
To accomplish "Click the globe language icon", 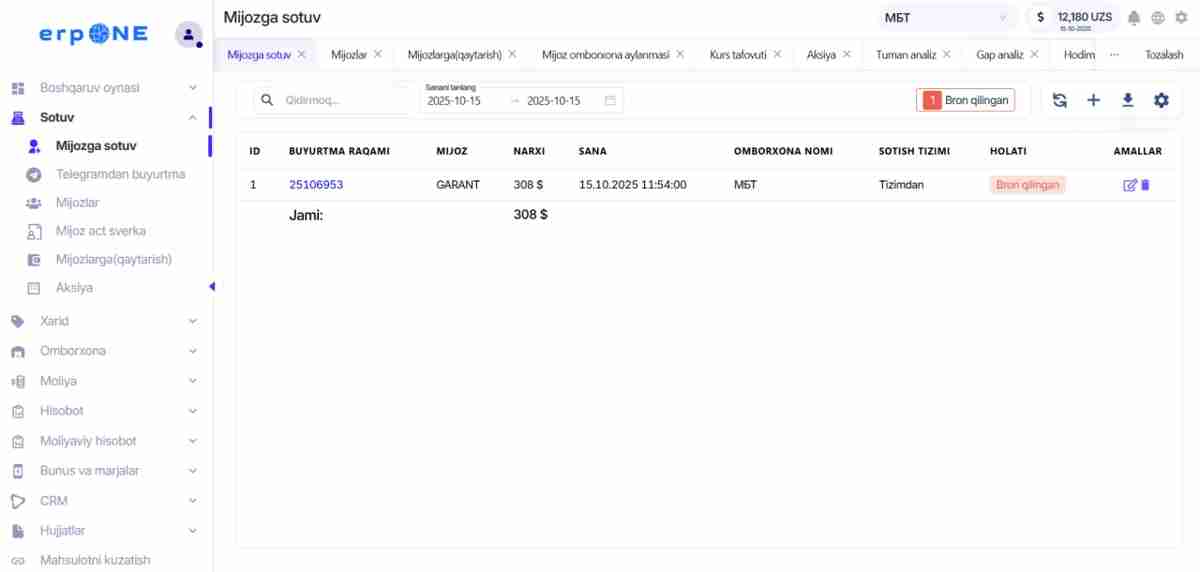I will click(x=1158, y=18).
